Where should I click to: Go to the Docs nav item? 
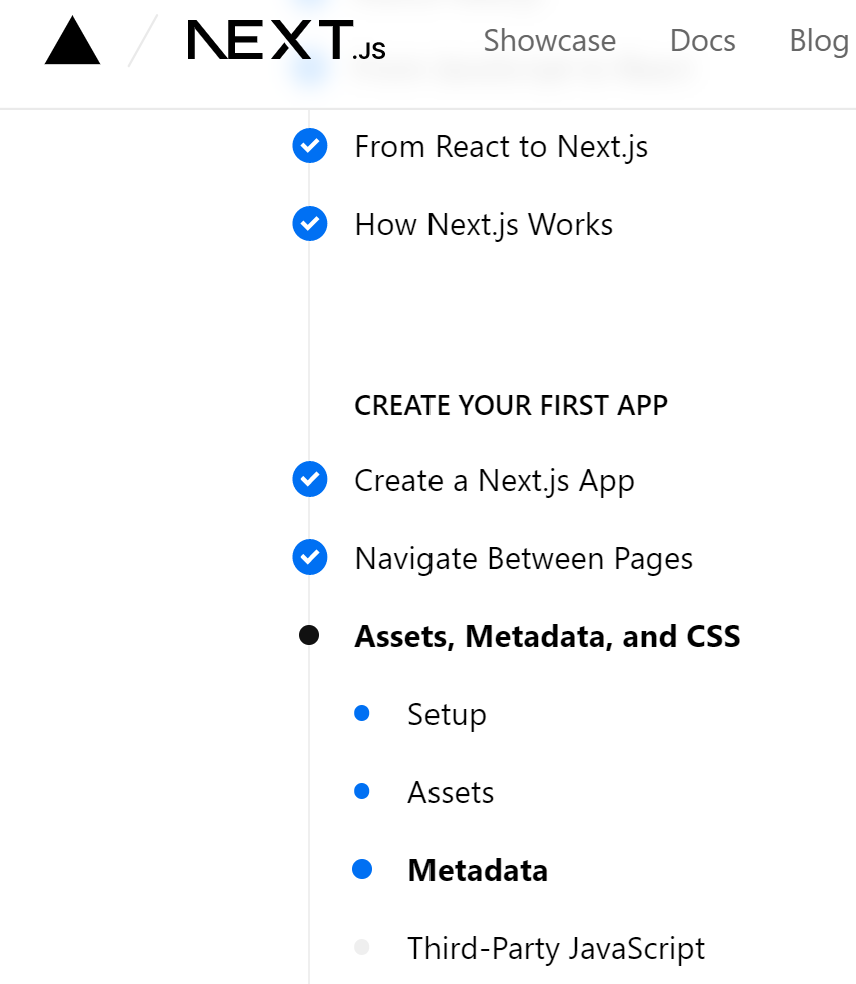702,41
